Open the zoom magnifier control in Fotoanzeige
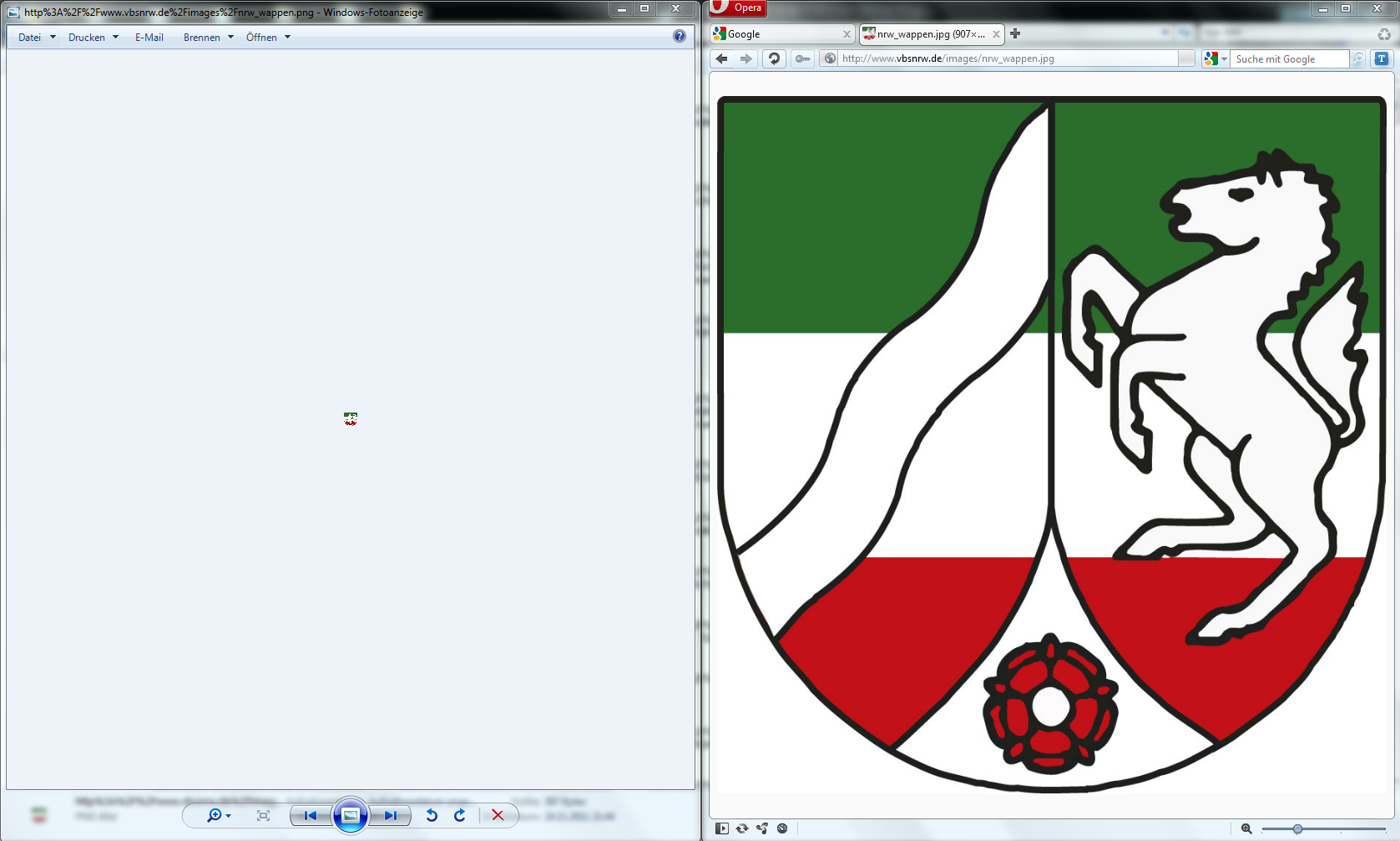The image size is (1400, 841). point(219,815)
